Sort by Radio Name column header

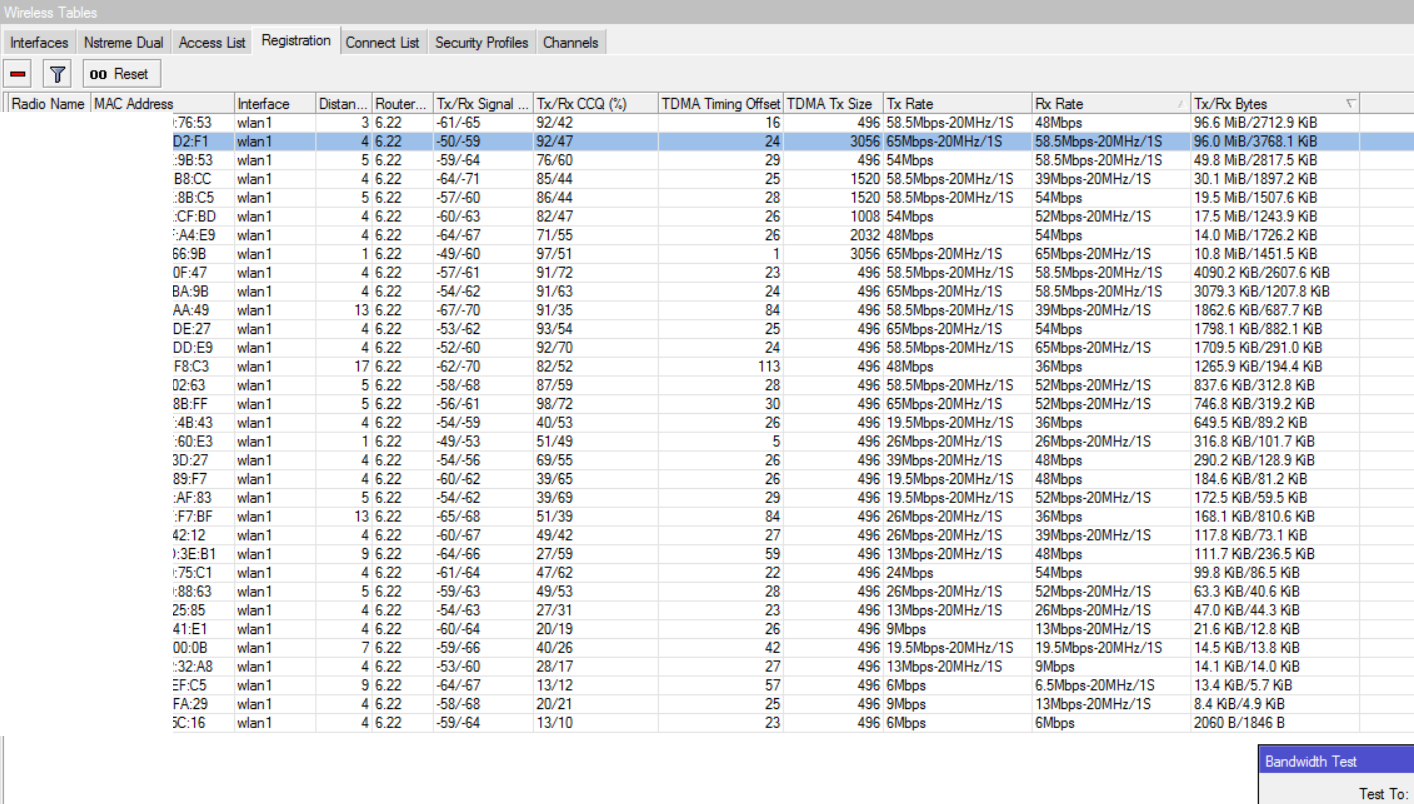click(49, 103)
